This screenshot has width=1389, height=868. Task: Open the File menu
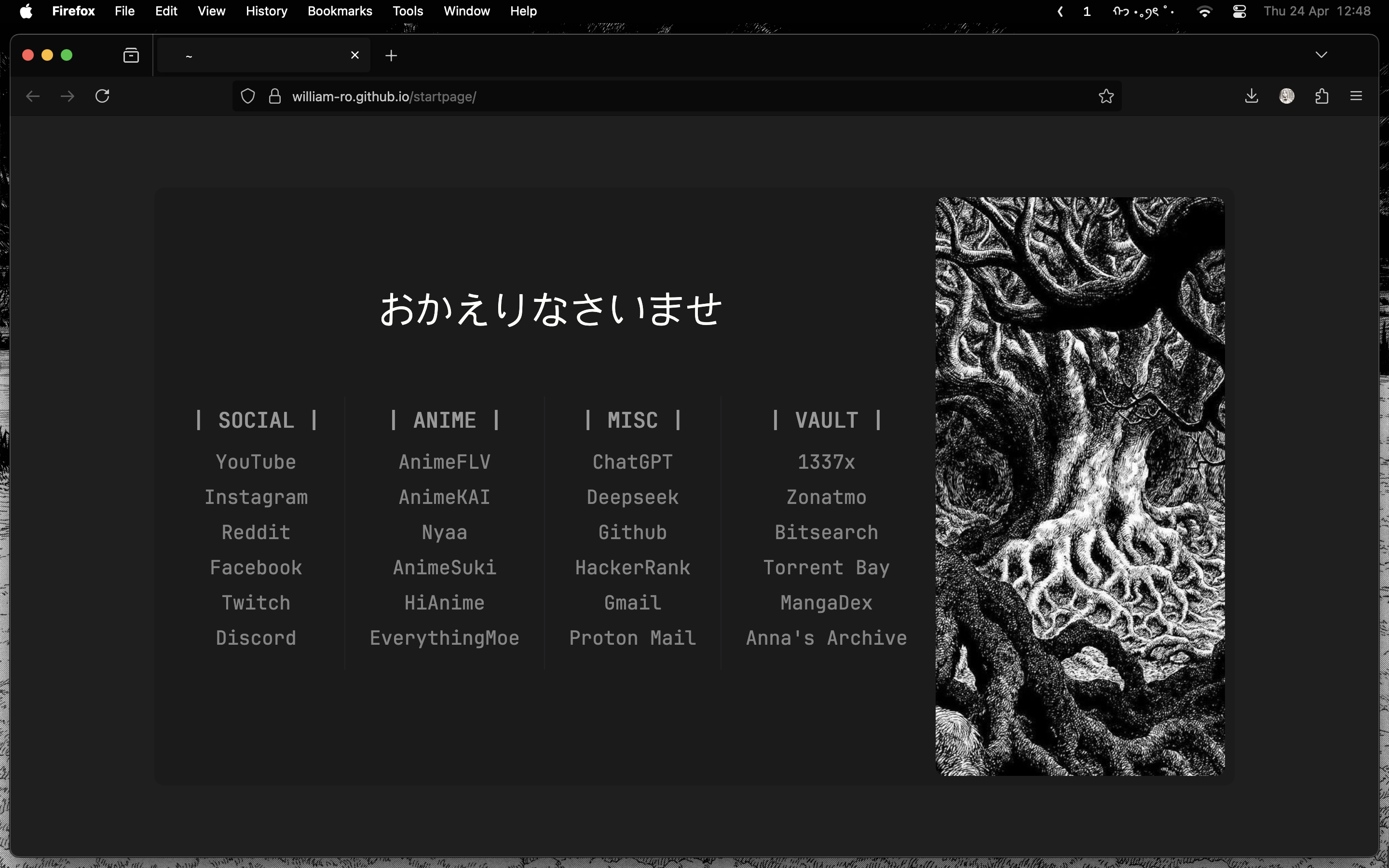point(124,11)
